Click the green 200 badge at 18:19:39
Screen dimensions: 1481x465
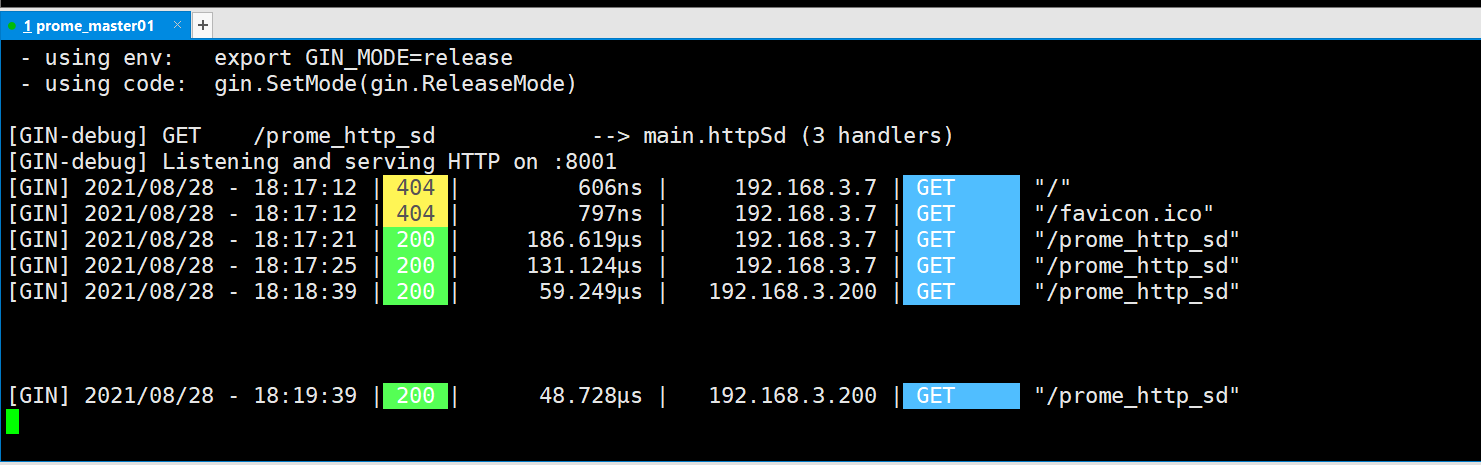tap(415, 395)
